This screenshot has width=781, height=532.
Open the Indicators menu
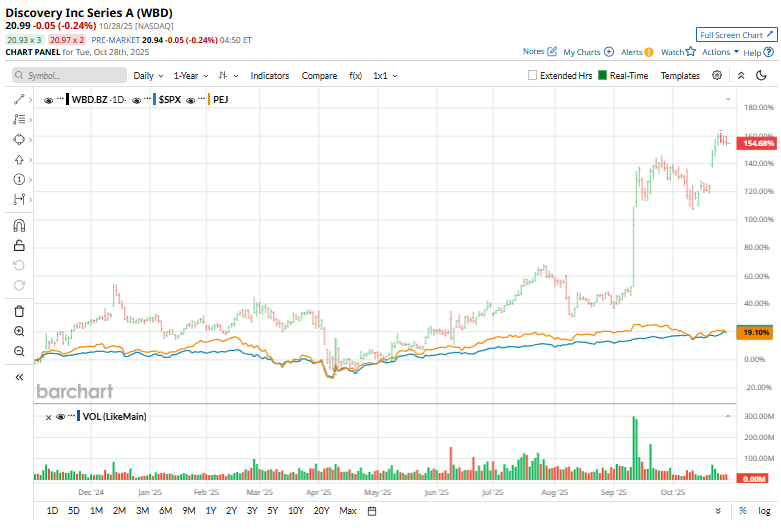tap(269, 76)
